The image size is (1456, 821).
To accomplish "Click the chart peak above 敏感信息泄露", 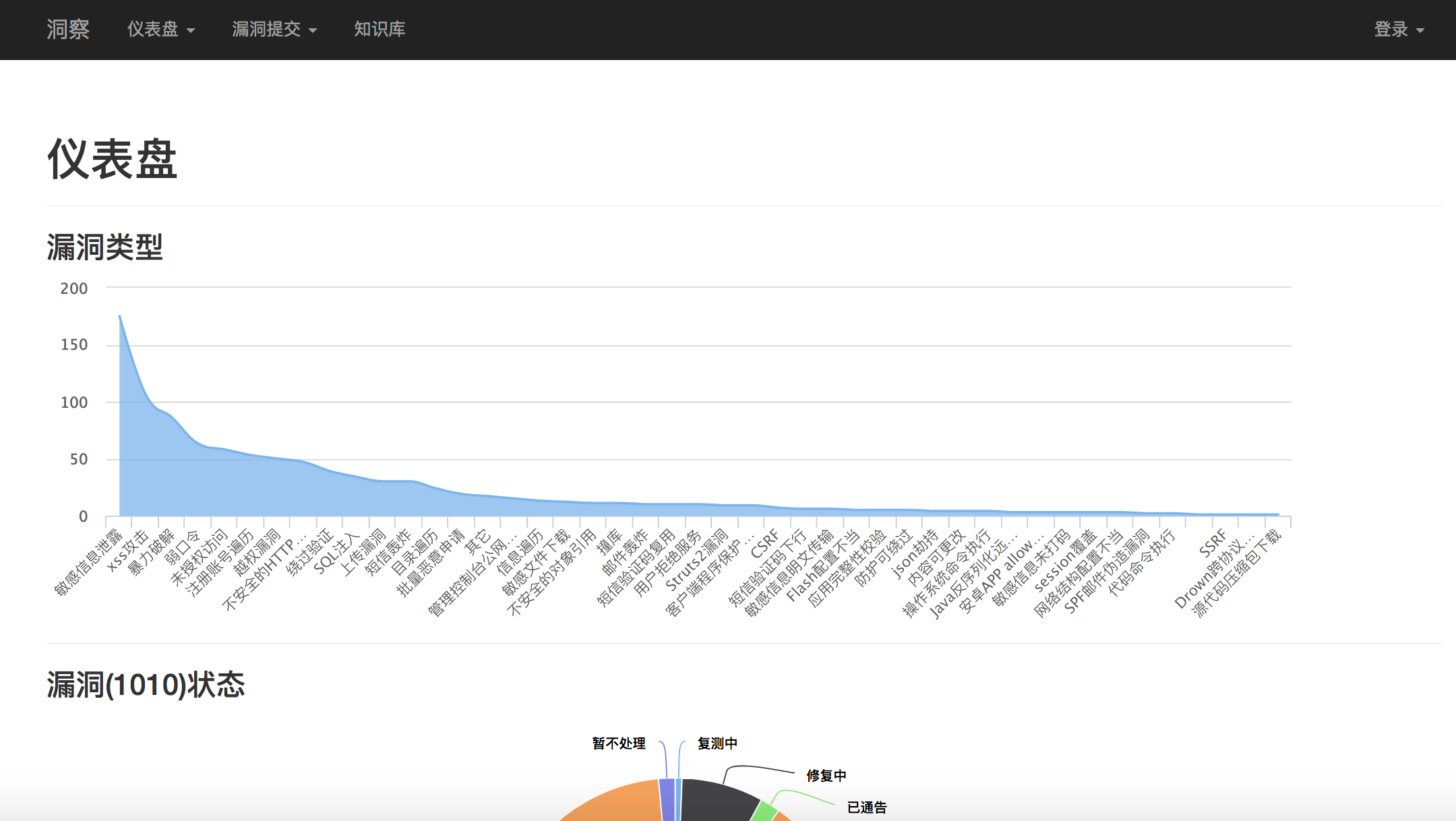I will pos(120,316).
